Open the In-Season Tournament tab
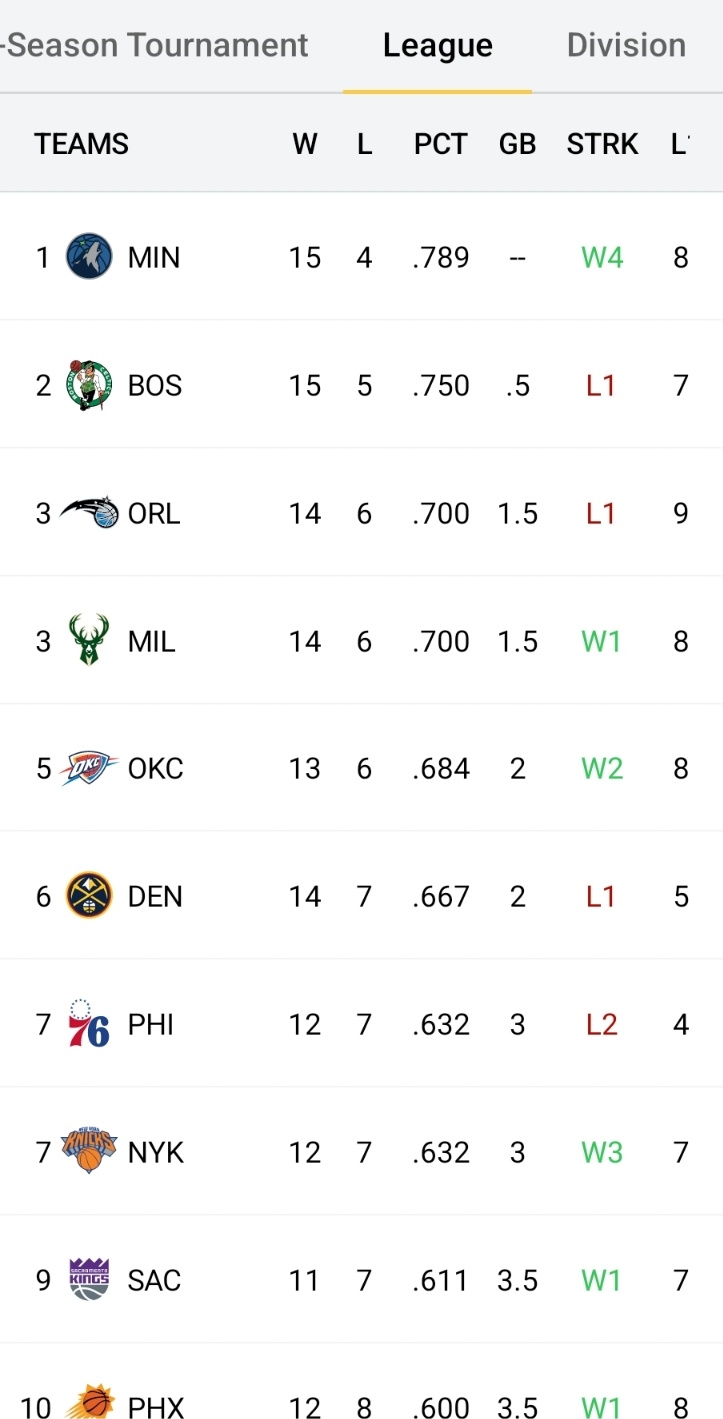723x1419 pixels. [157, 45]
